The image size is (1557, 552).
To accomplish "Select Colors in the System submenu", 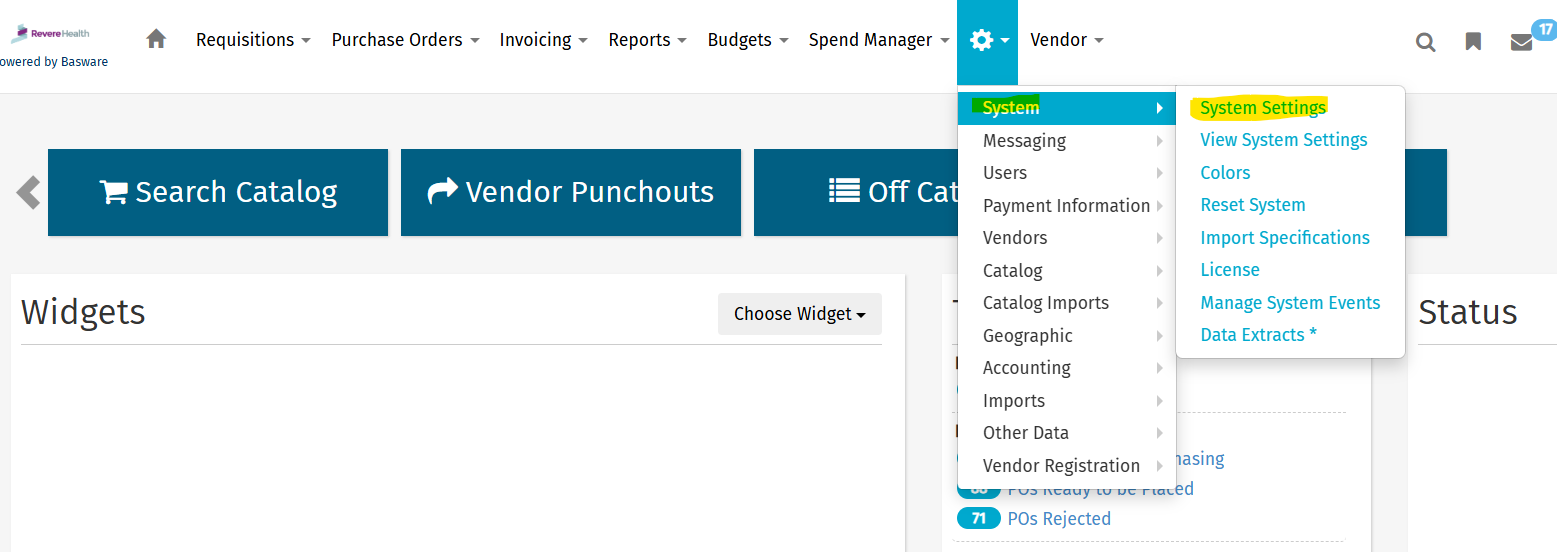I will [1225, 173].
